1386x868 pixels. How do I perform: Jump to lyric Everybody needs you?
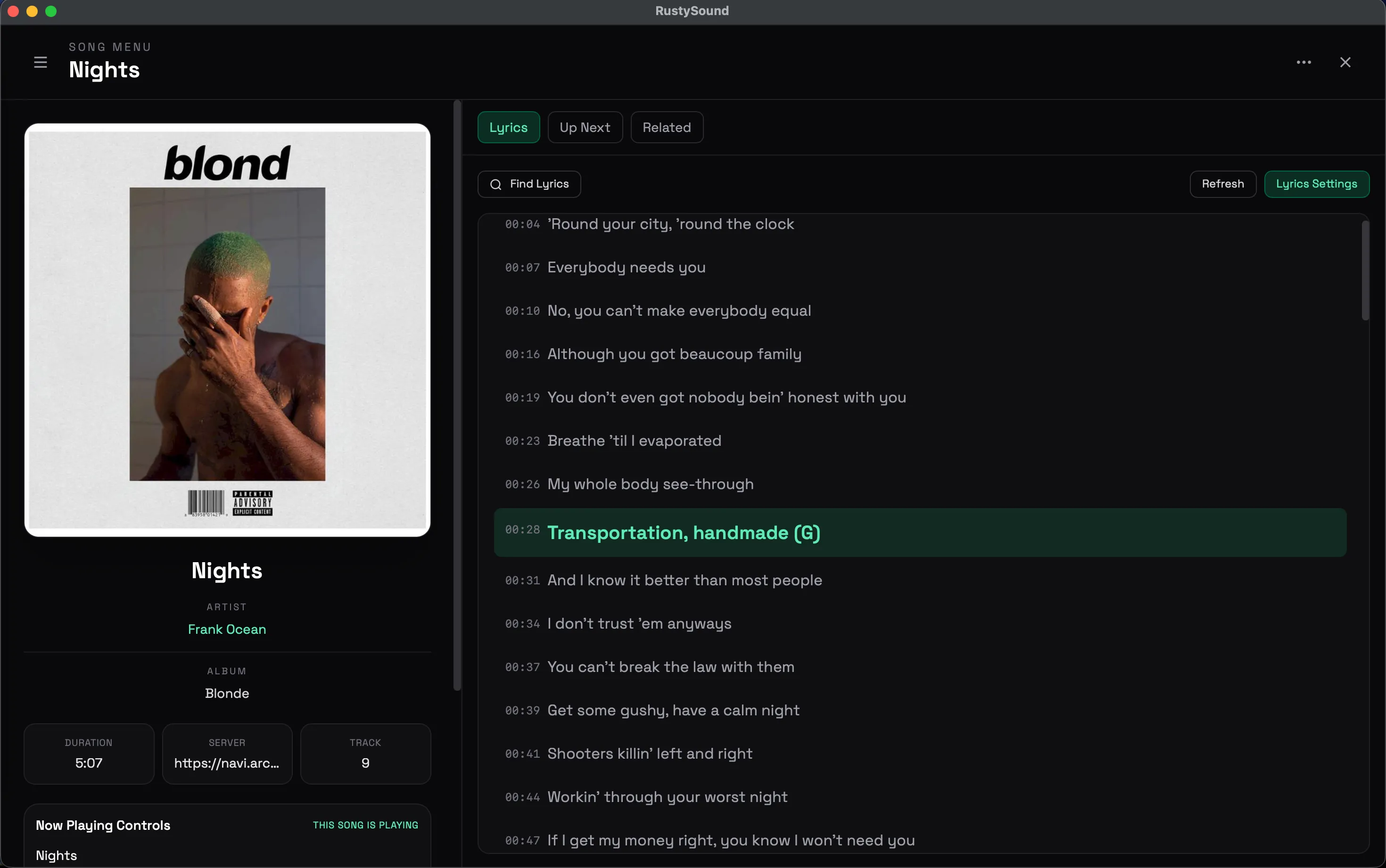point(626,267)
